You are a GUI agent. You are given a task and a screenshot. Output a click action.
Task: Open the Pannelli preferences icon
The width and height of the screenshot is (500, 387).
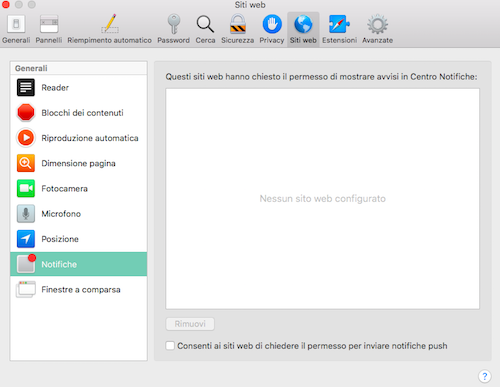49,24
